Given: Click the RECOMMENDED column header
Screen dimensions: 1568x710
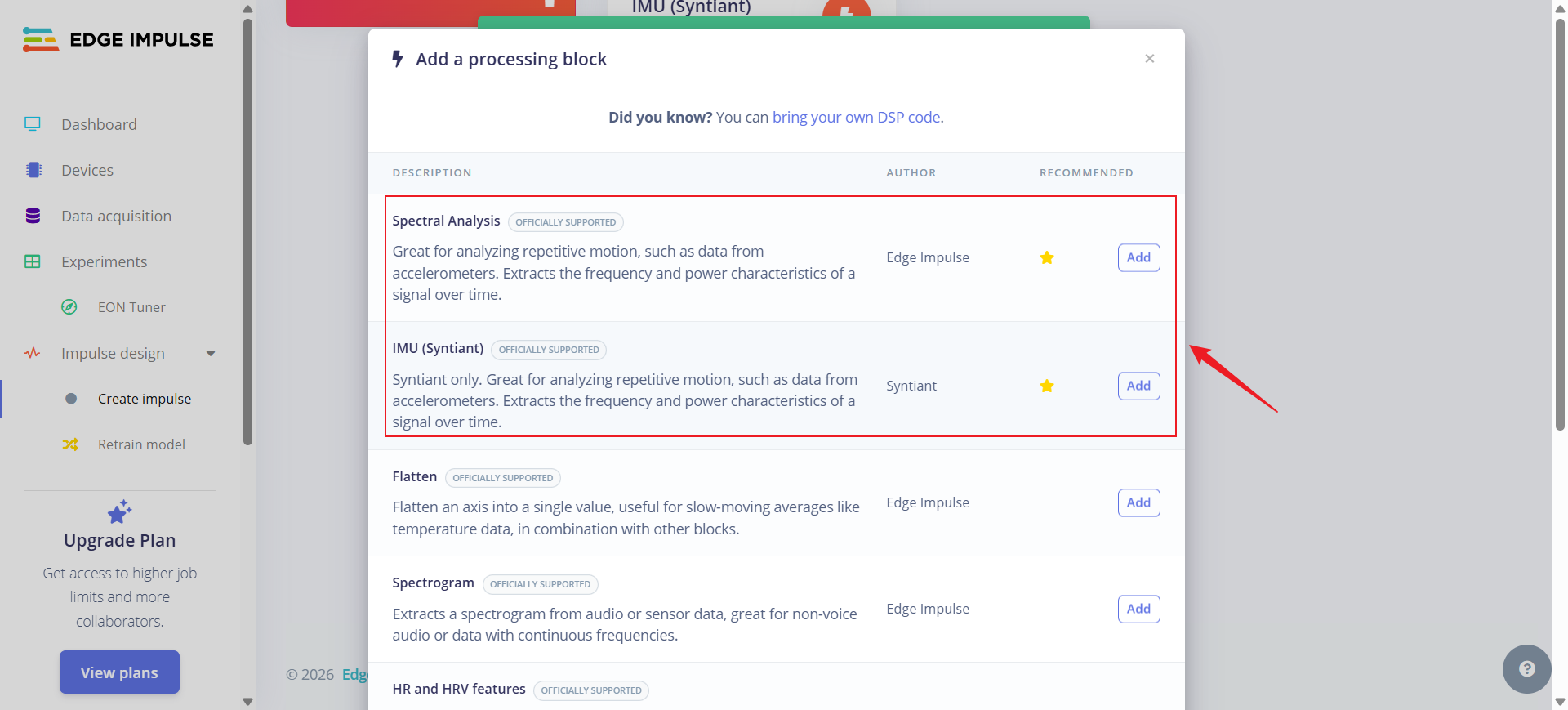Looking at the screenshot, I should [1086, 172].
